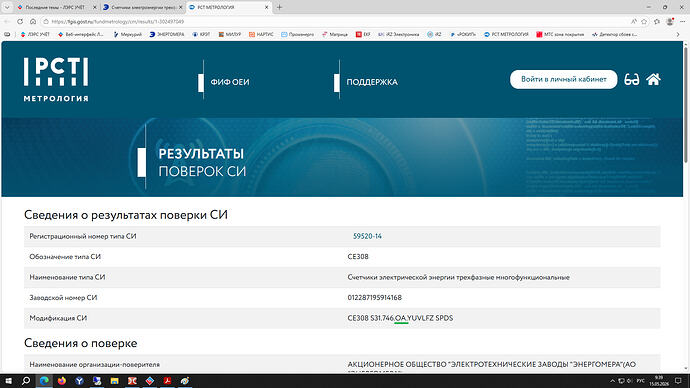Screen dimensions: 690x388
Task: Open registration number link 59520-14
Action: [x=367, y=236]
